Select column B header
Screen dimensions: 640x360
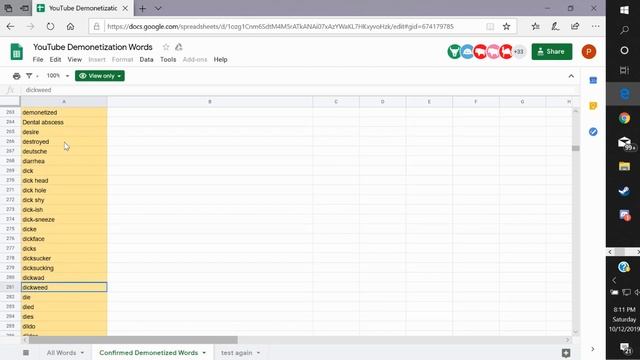(210, 102)
